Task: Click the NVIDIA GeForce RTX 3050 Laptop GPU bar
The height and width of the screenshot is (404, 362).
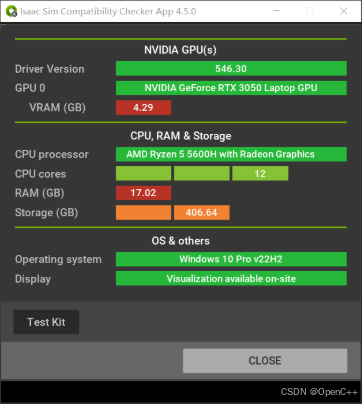Action: [x=231, y=88]
